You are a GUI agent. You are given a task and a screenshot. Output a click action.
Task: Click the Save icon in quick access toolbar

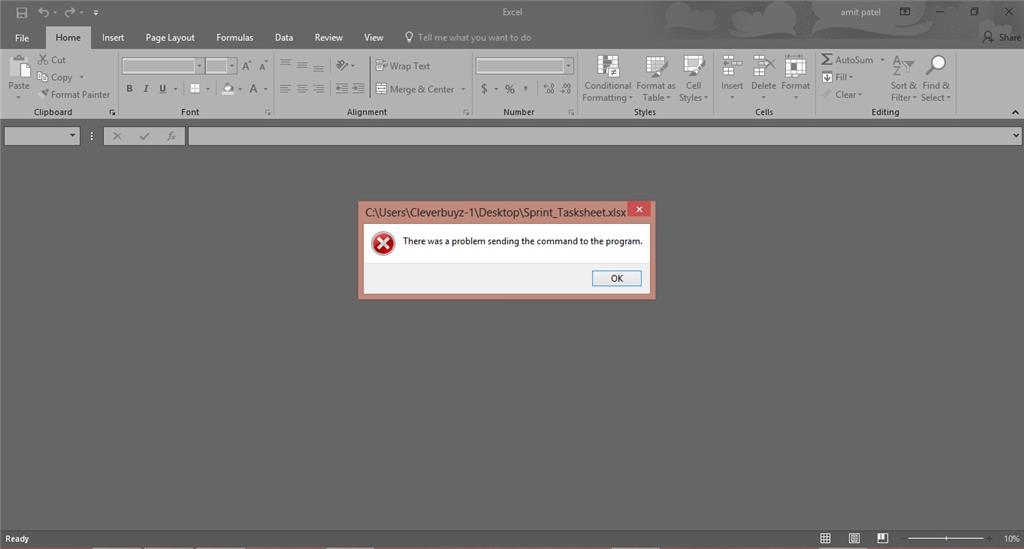point(22,12)
